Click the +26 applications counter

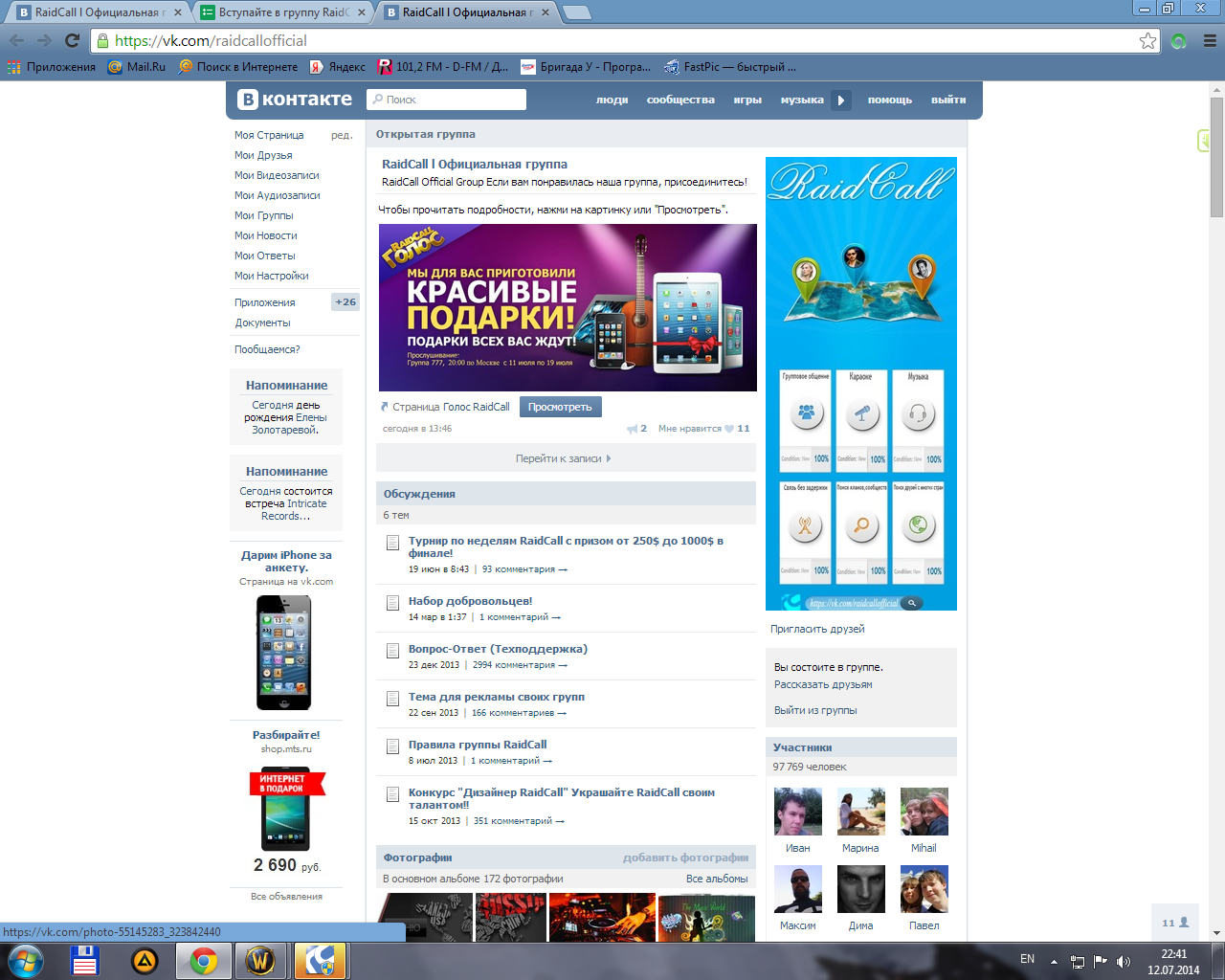click(x=345, y=302)
